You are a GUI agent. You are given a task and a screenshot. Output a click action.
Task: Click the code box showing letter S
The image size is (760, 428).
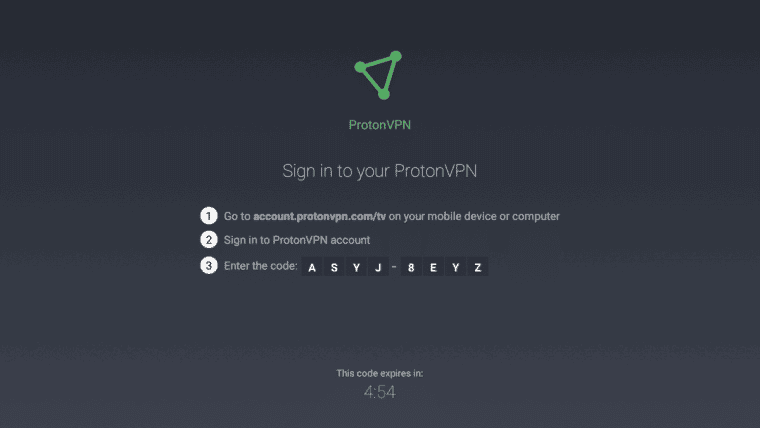point(334,267)
